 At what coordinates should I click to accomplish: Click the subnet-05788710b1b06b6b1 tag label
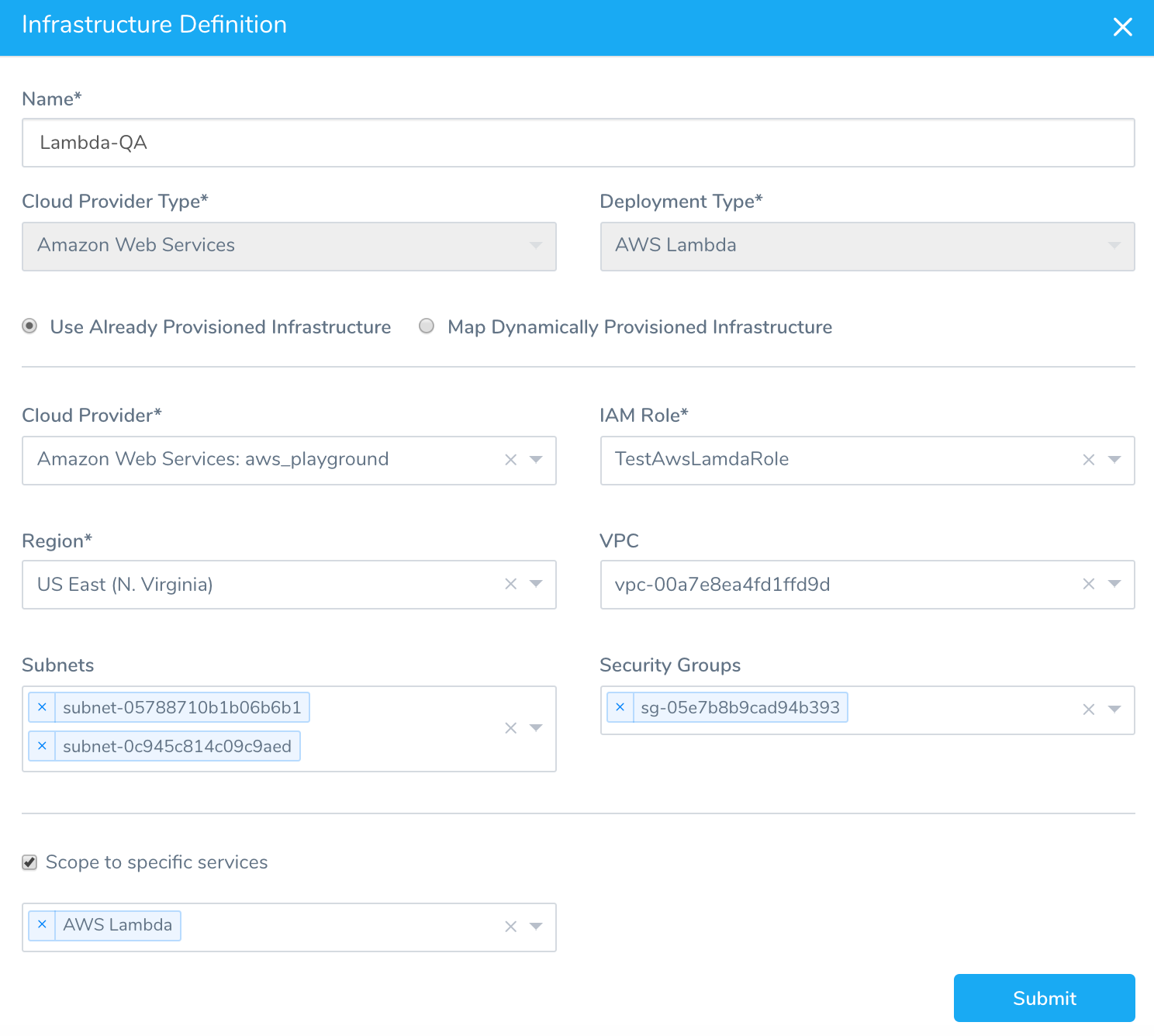click(x=182, y=707)
